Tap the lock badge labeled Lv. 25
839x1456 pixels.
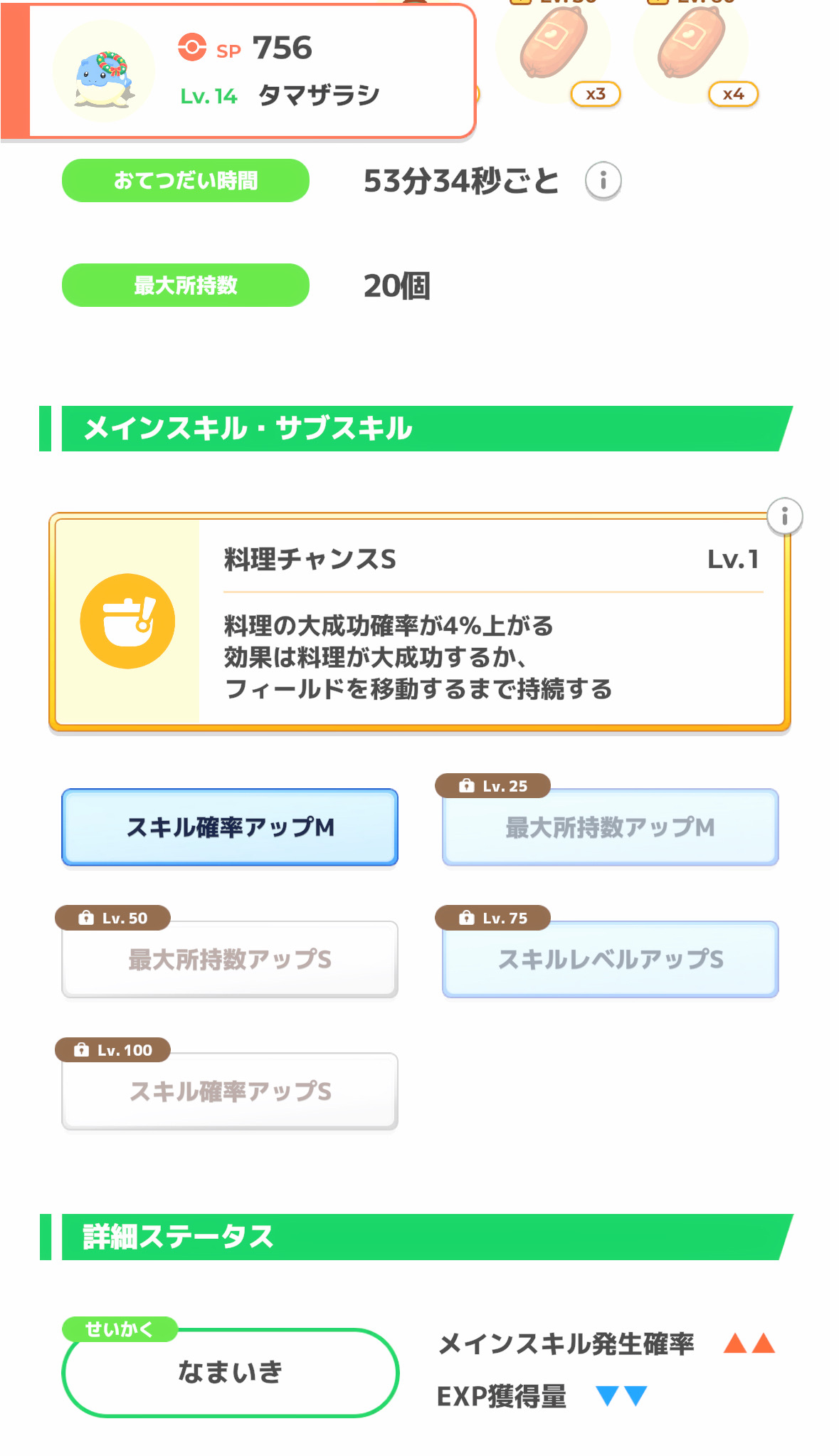click(x=492, y=786)
